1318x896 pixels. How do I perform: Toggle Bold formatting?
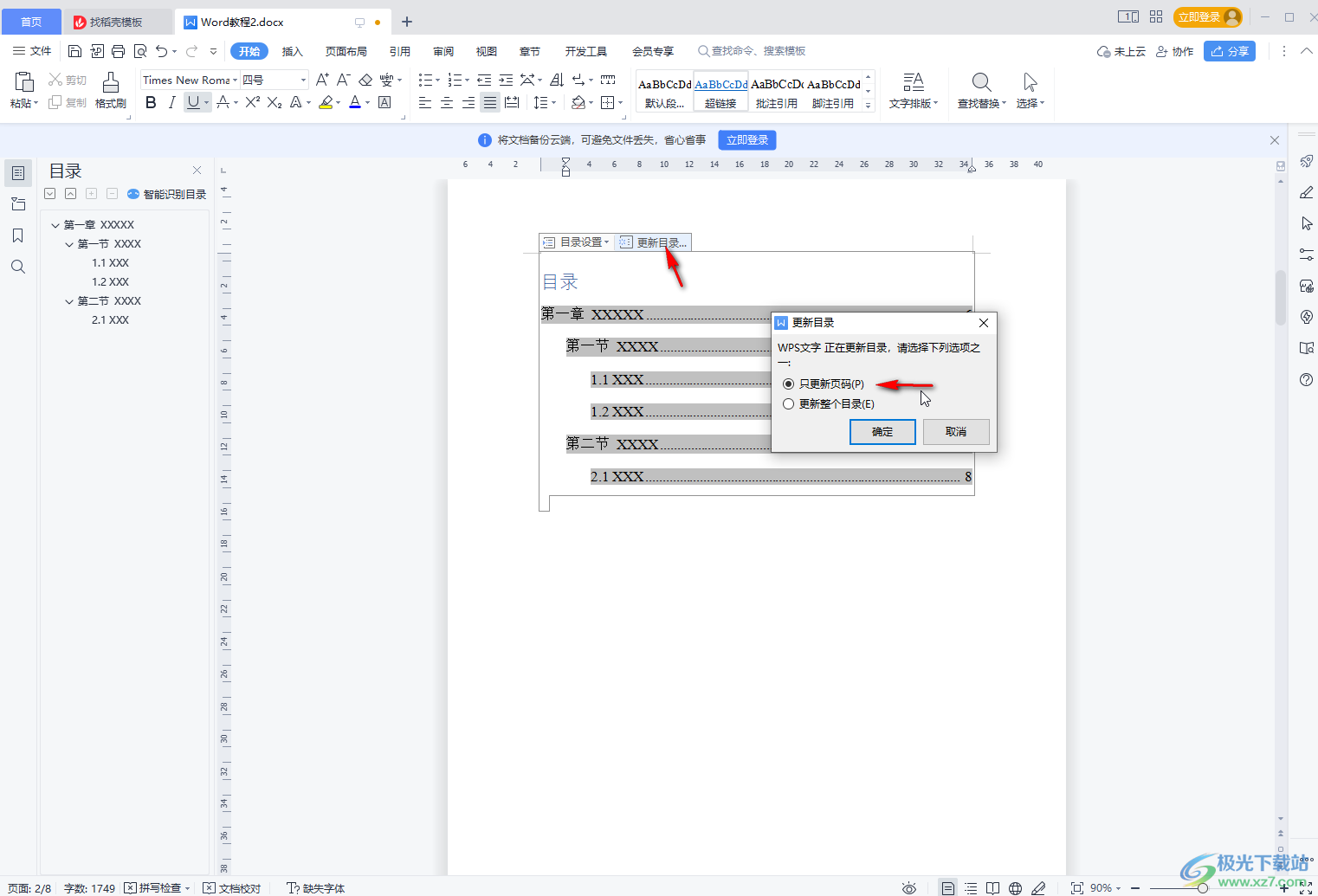(x=151, y=102)
